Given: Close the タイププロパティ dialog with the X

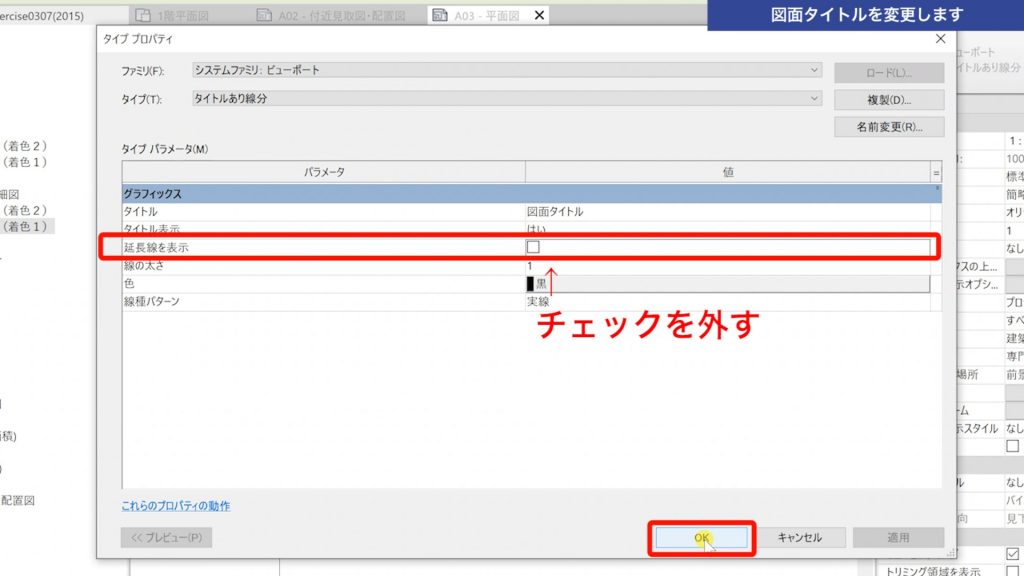Looking at the screenshot, I should (x=938, y=38).
